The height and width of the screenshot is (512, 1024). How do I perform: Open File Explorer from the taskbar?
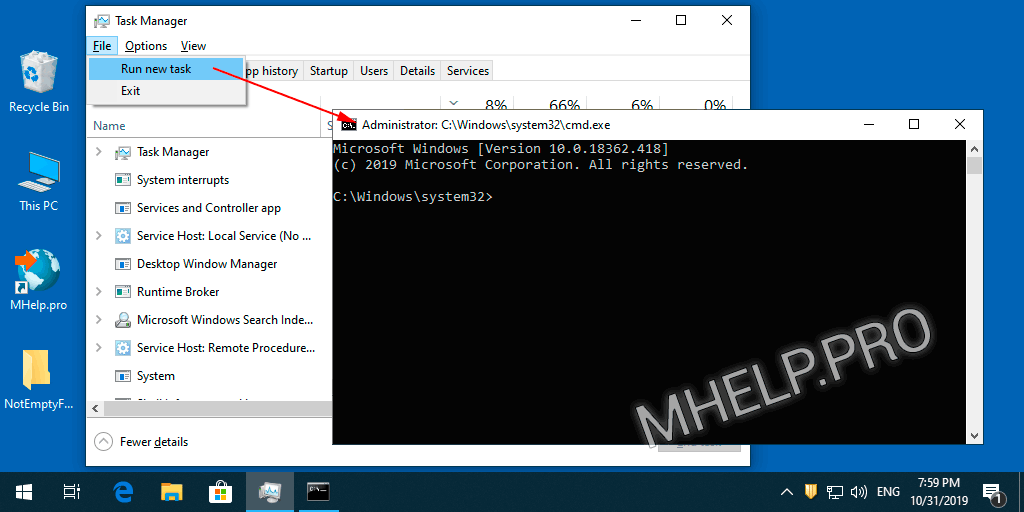pyautogui.click(x=172, y=491)
